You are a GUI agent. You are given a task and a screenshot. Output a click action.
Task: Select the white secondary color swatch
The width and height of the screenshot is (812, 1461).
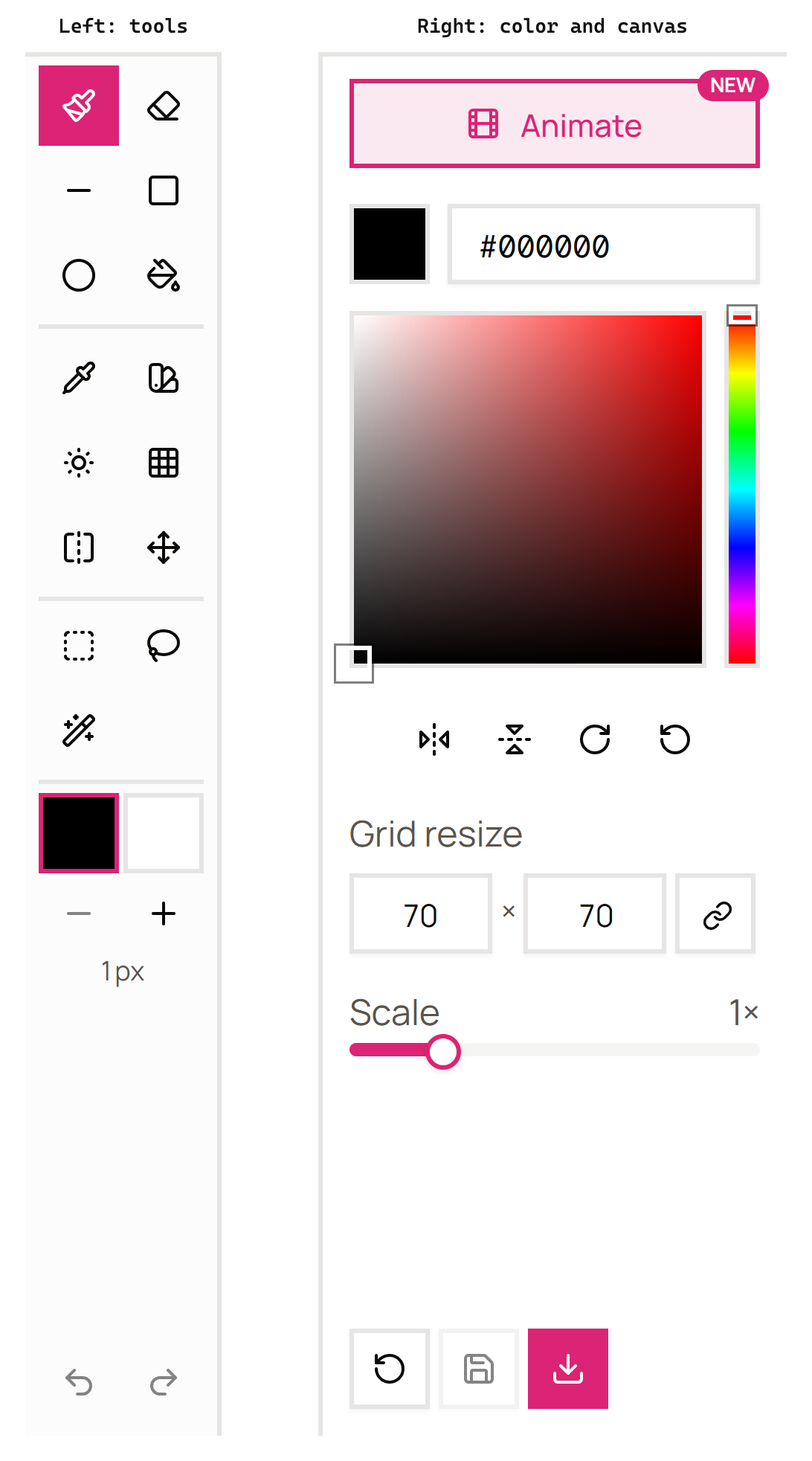164,833
